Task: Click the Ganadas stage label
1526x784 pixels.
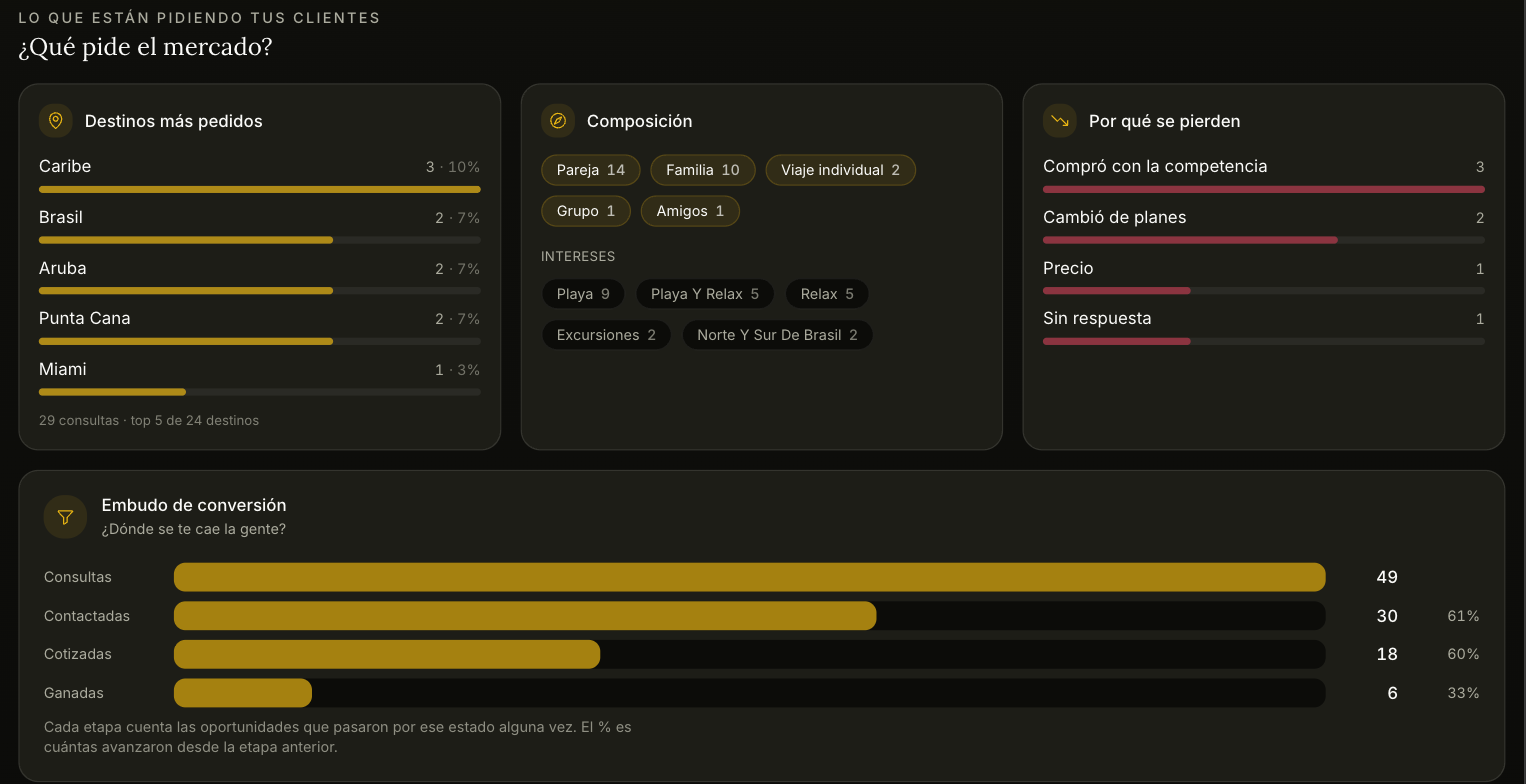Action: pos(74,693)
